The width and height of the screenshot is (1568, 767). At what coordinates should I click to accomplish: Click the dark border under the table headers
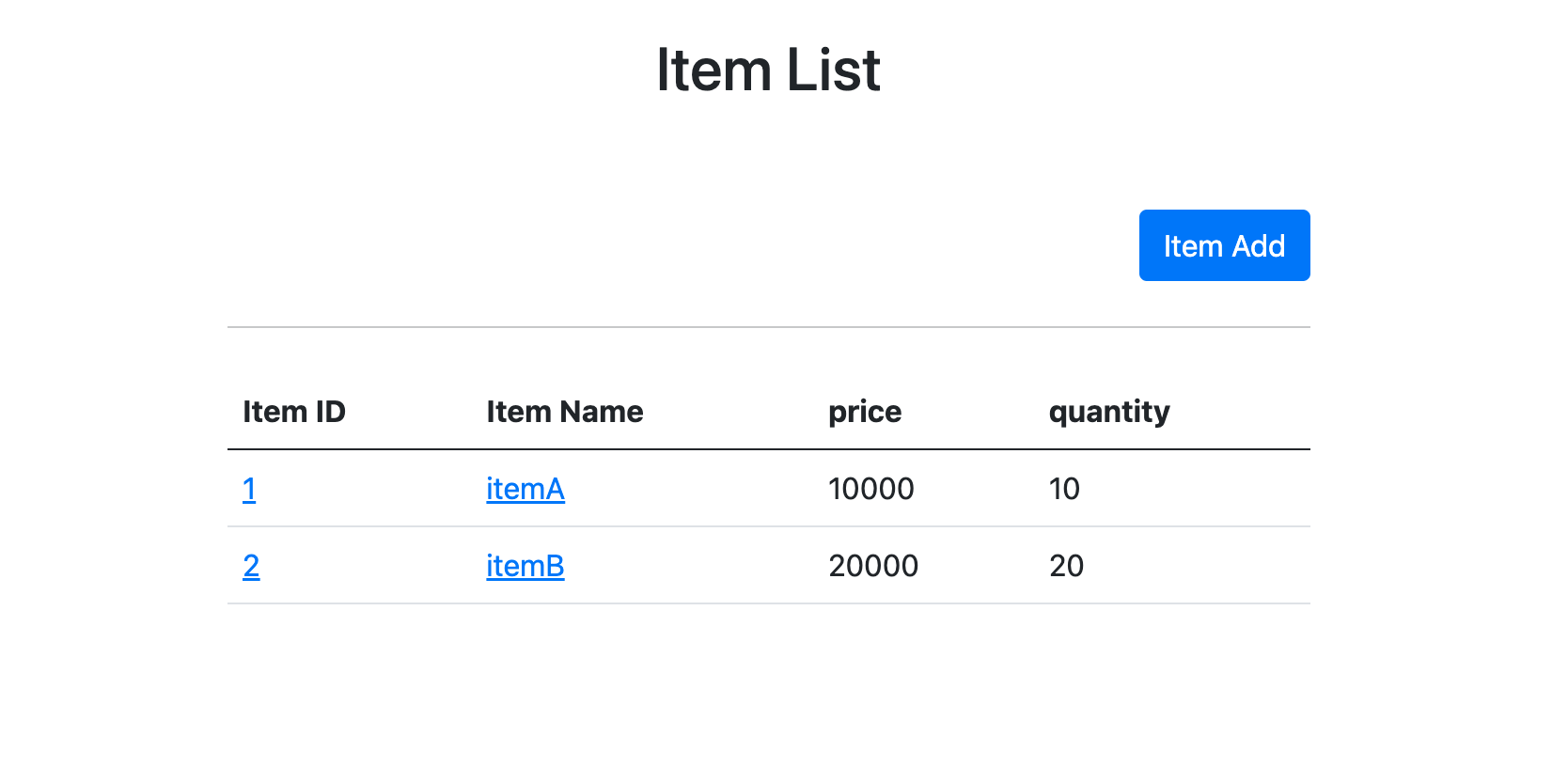tap(768, 449)
